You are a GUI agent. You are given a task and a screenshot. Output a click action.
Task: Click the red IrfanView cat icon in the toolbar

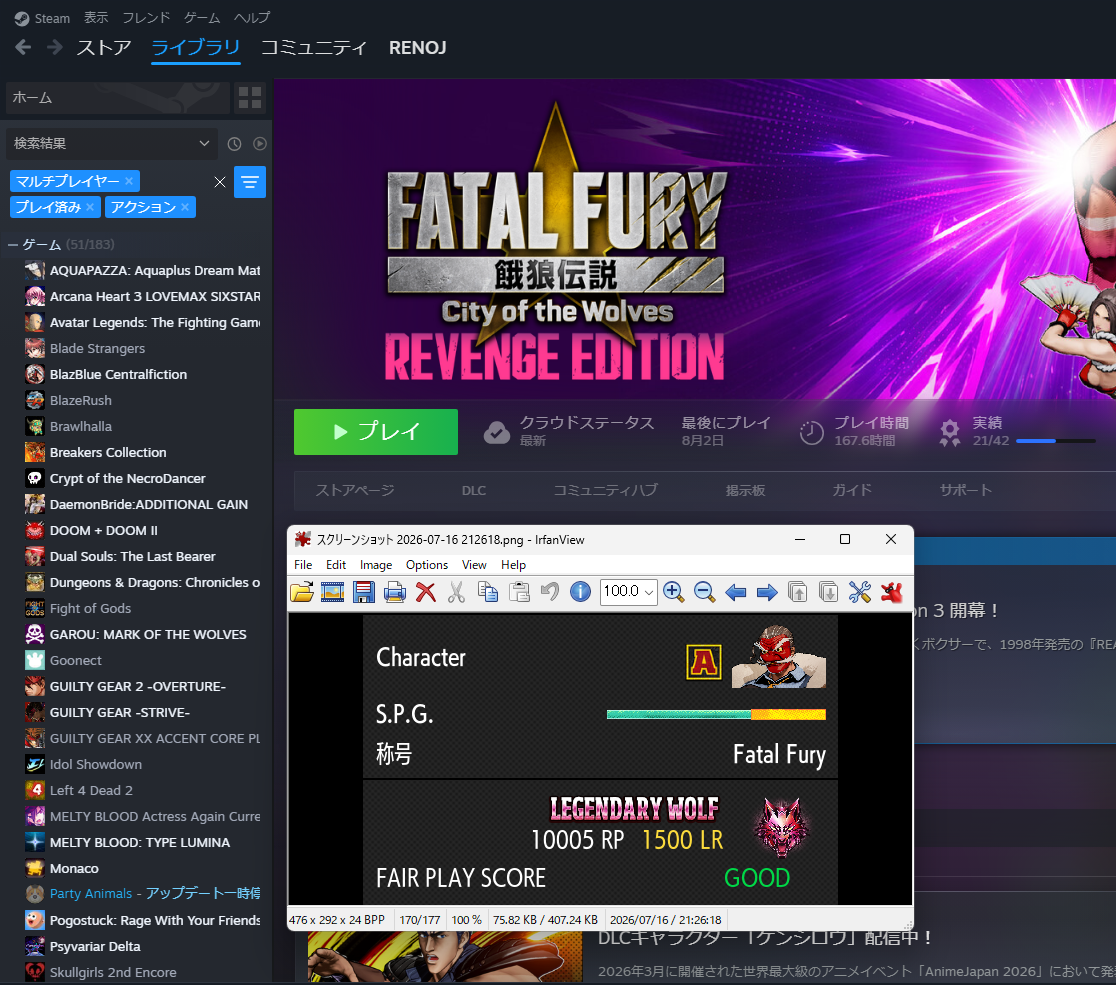click(891, 591)
